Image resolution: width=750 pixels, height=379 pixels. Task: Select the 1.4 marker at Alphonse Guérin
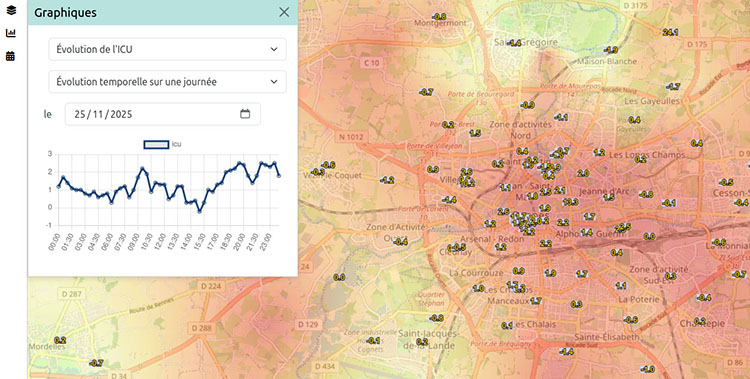tap(587, 233)
